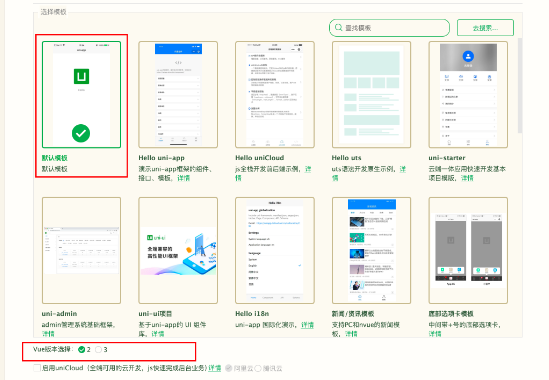Image resolution: width=549 pixels, height=380 pixels.
Task: Click the search magnifier icon
Action: 338,27
